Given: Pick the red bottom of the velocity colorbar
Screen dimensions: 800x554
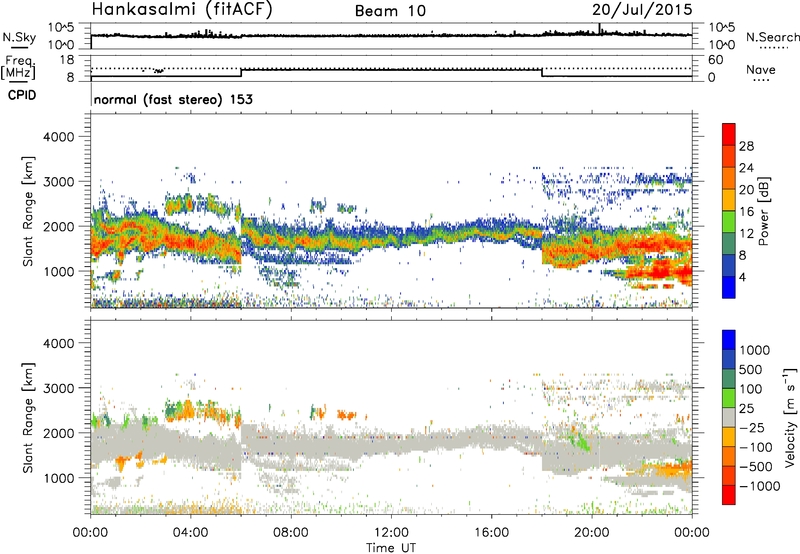Looking at the screenshot, I should (729, 495).
